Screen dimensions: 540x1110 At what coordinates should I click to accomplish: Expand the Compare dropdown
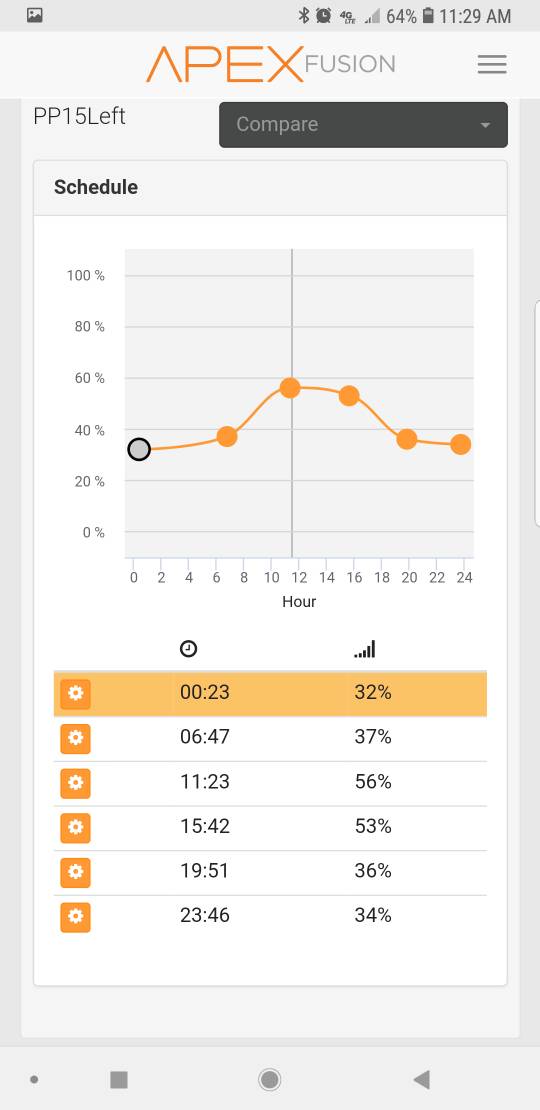(363, 125)
